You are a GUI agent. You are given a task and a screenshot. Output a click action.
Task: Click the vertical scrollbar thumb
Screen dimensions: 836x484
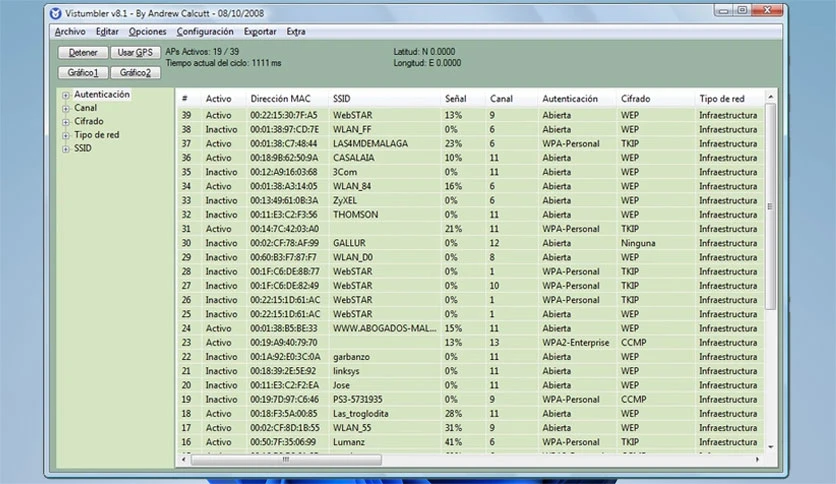tap(770, 206)
